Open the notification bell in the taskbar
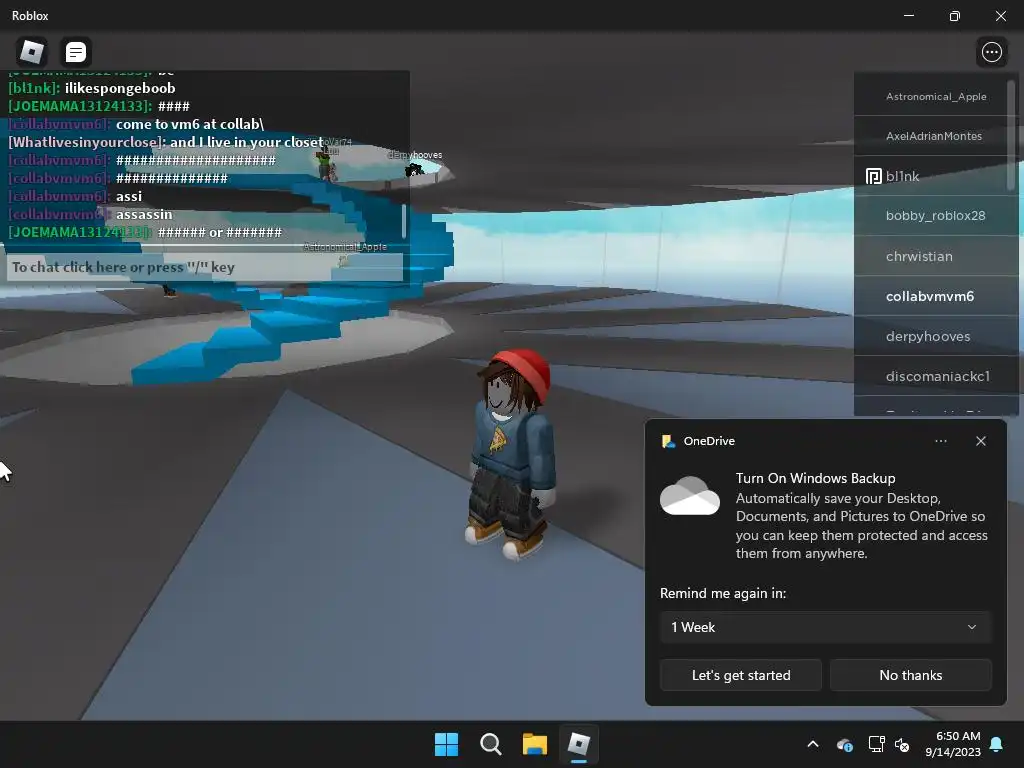 point(997,744)
